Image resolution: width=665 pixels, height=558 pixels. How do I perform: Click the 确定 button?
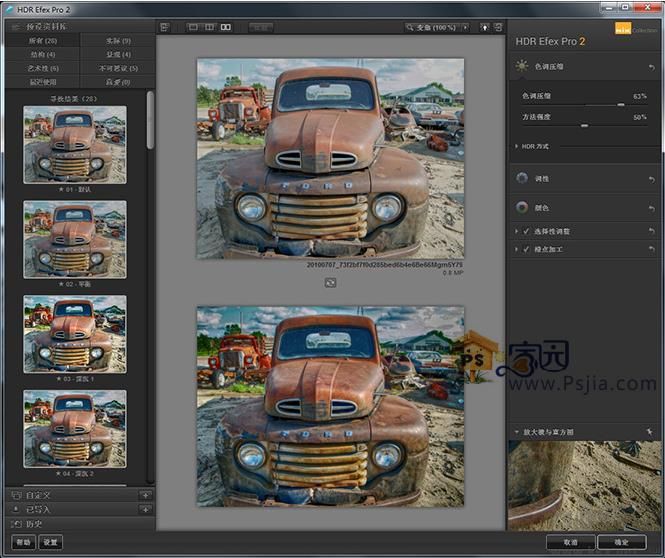pos(621,542)
